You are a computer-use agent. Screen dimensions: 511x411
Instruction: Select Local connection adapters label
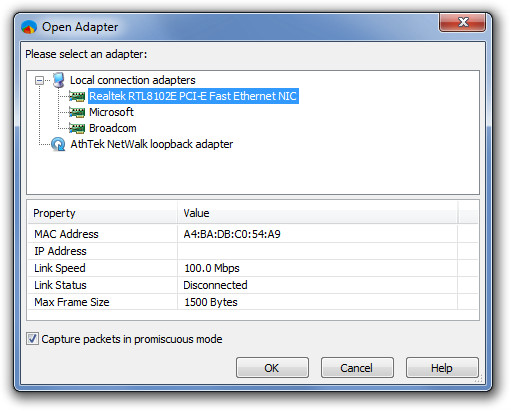(133, 80)
